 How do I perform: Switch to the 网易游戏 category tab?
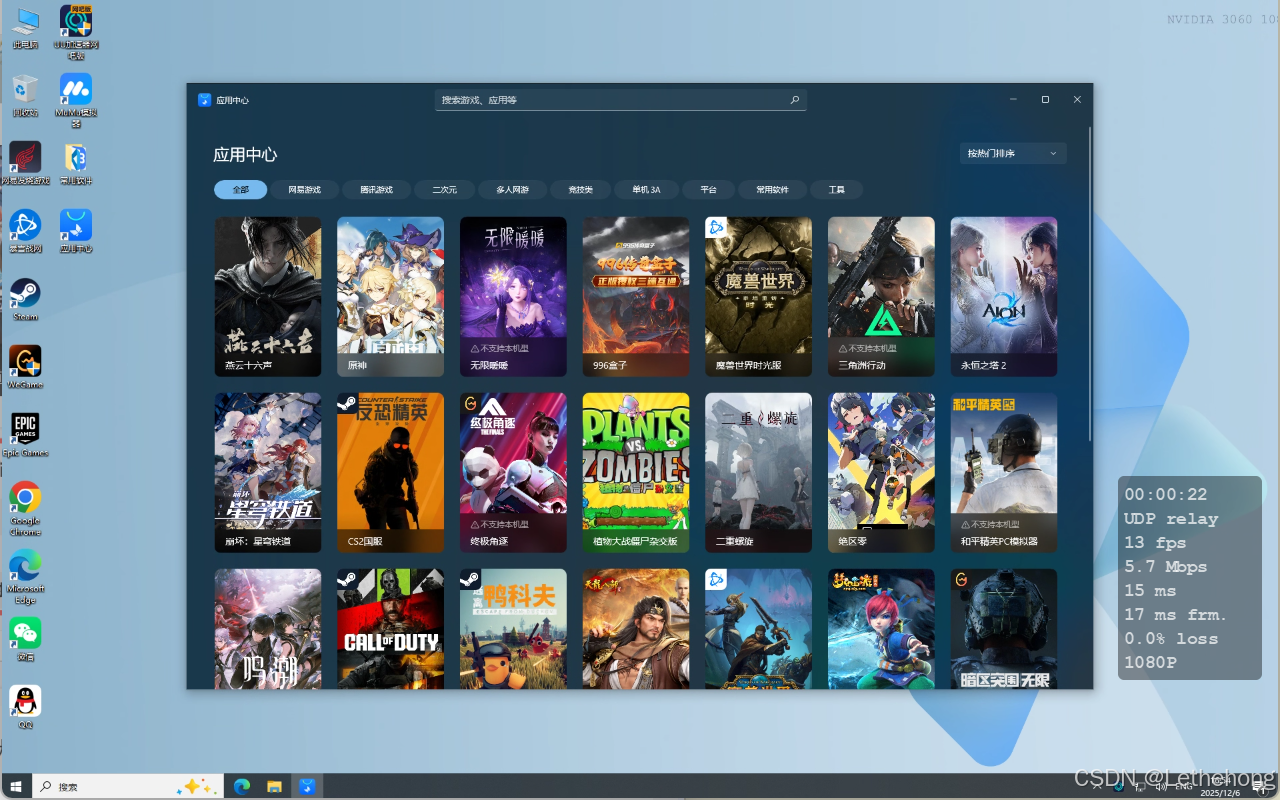[x=305, y=190]
